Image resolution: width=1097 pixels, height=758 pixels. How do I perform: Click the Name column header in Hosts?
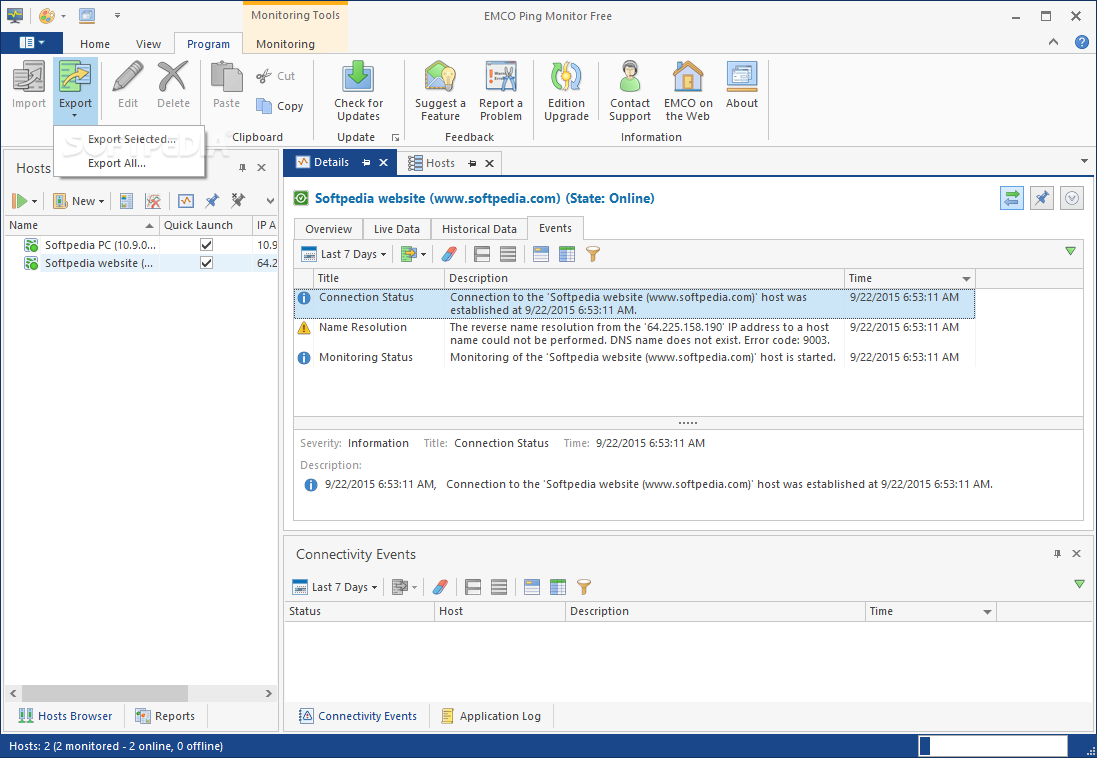pos(81,225)
